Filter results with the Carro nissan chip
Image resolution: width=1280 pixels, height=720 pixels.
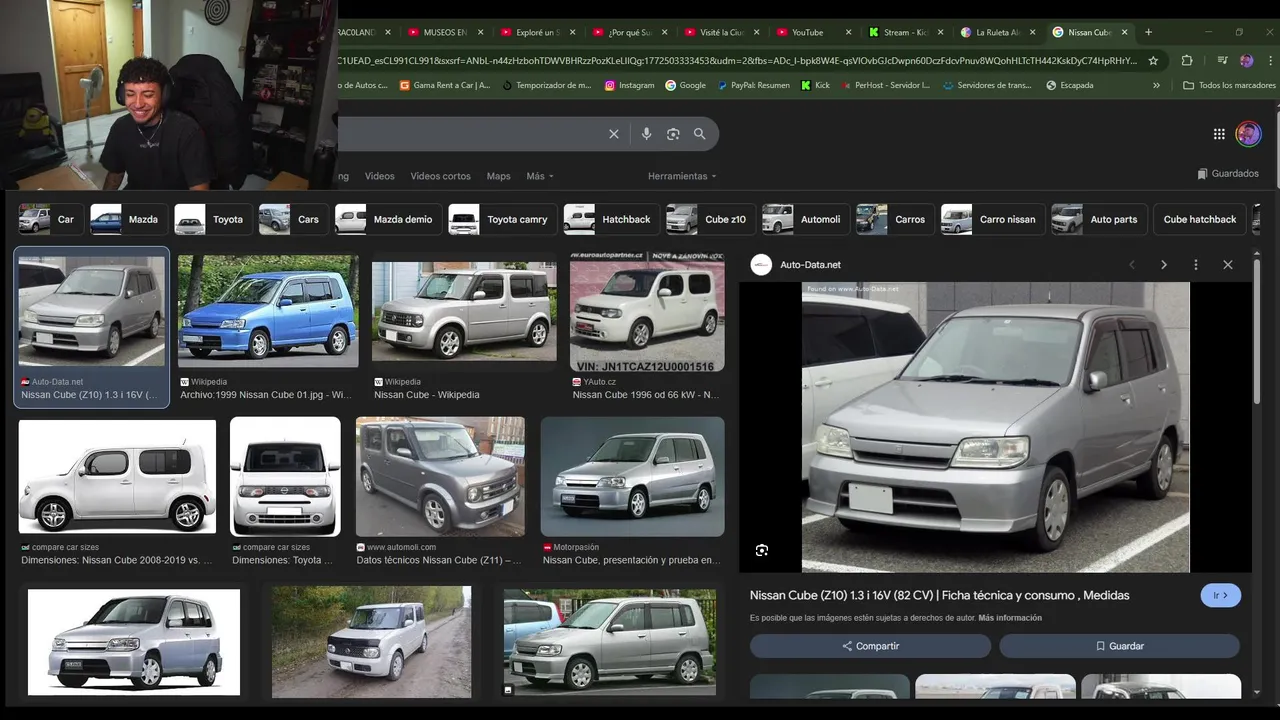(991, 219)
